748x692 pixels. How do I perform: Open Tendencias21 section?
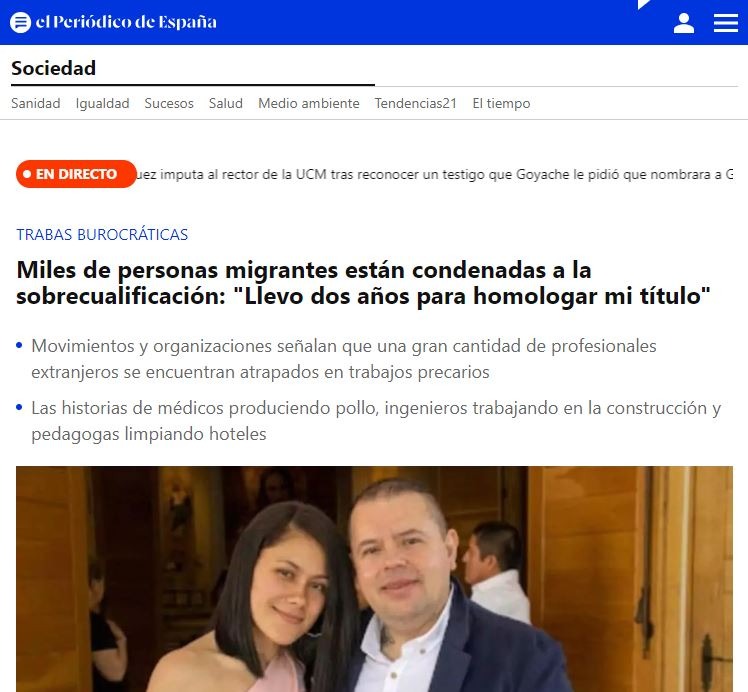click(416, 103)
